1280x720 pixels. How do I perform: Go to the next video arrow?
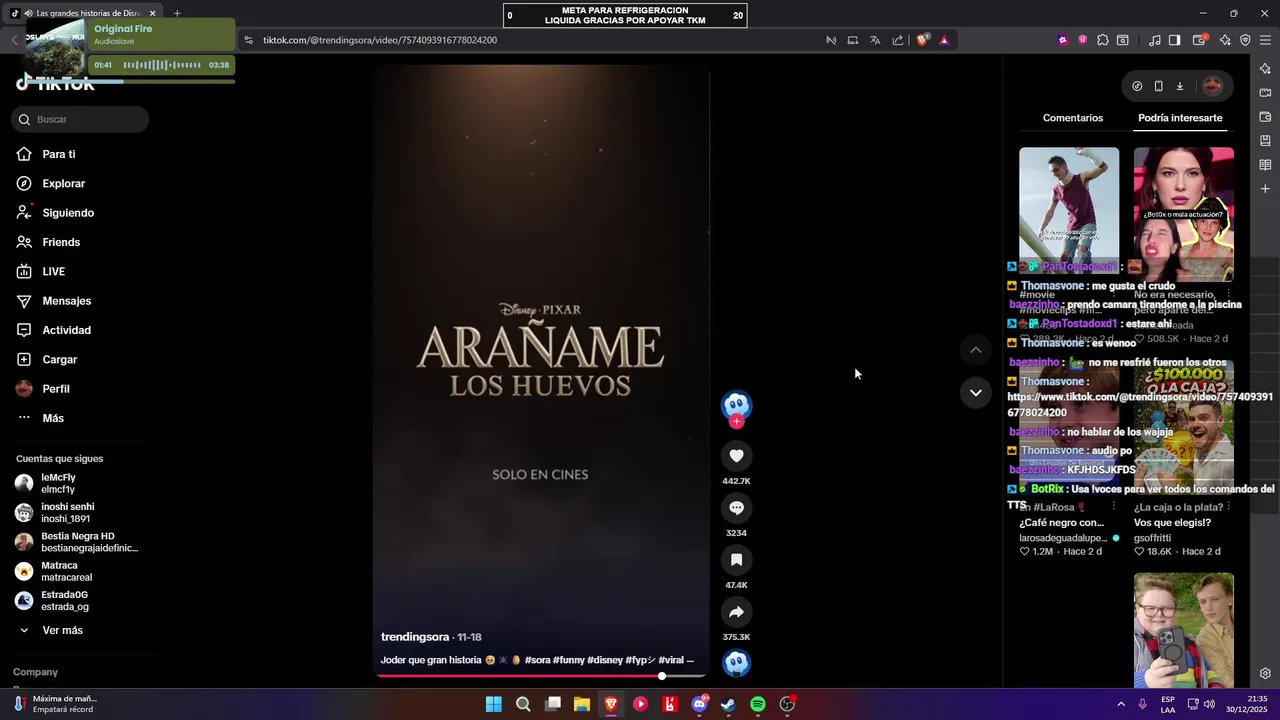point(976,392)
